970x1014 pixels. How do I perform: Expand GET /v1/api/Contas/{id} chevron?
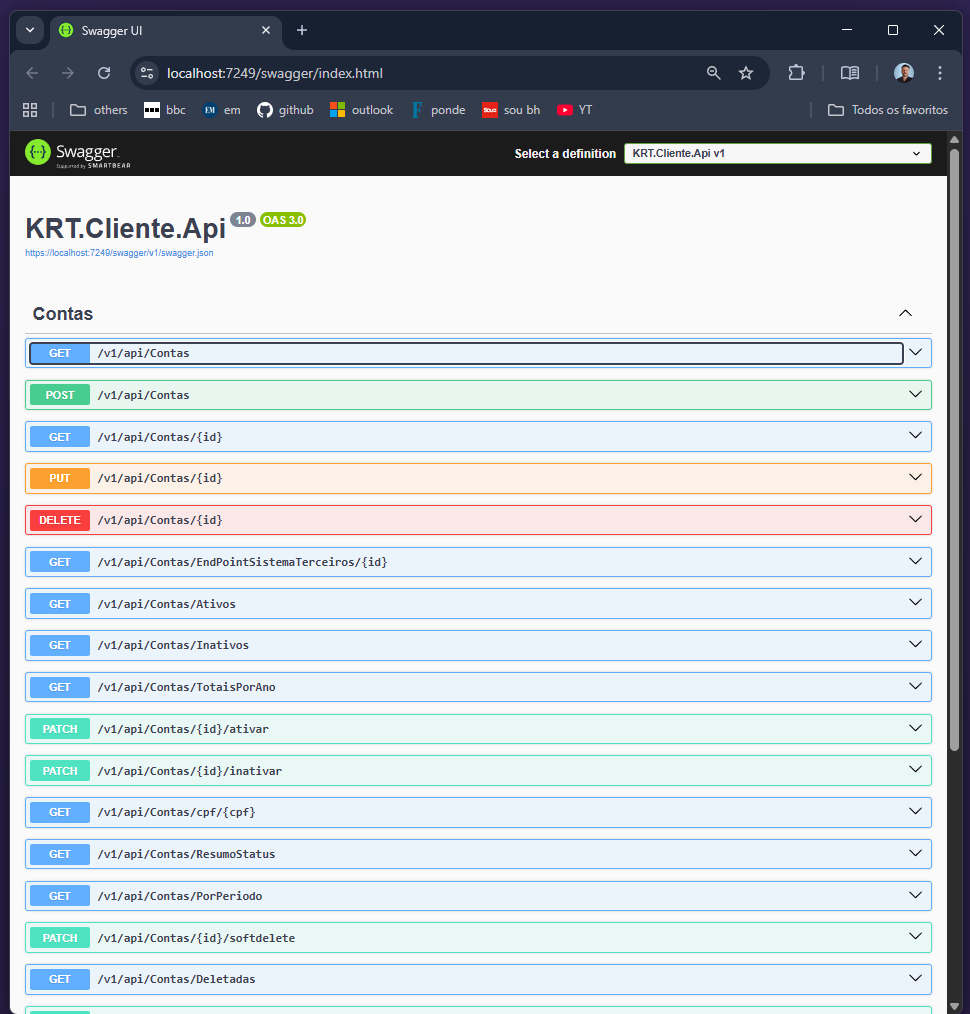click(915, 436)
